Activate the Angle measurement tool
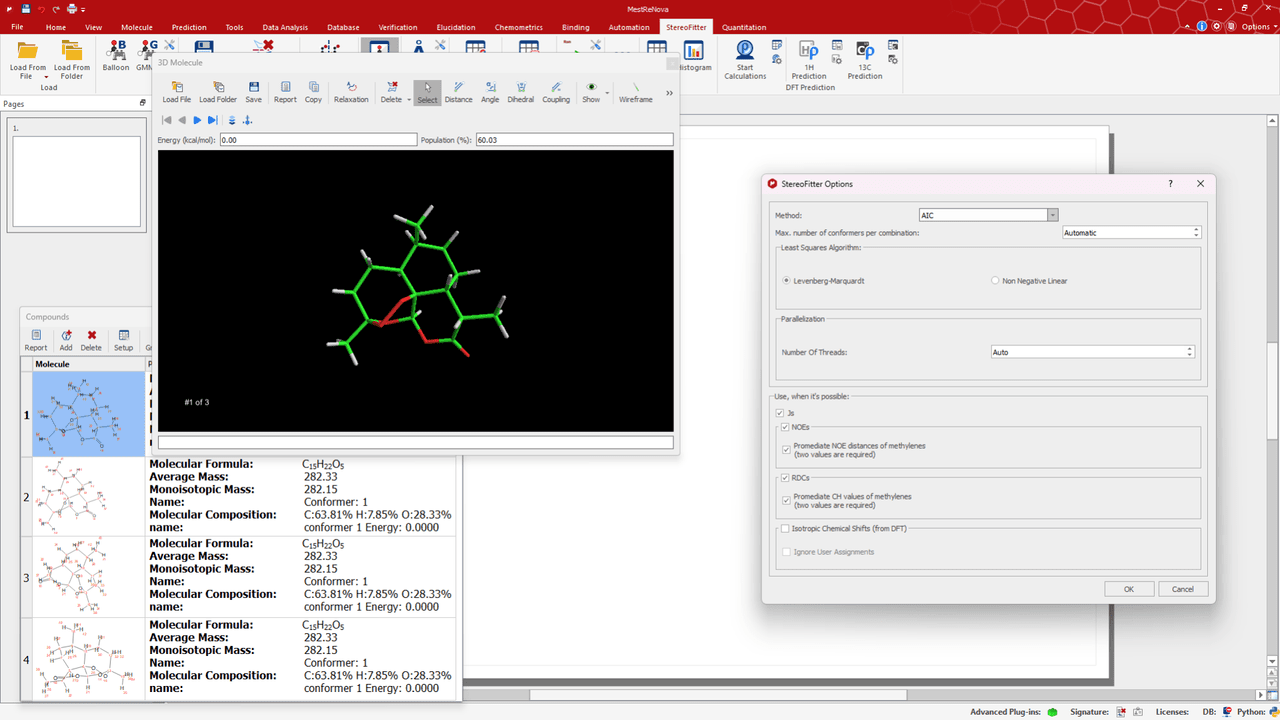The image size is (1280, 720). [490, 92]
